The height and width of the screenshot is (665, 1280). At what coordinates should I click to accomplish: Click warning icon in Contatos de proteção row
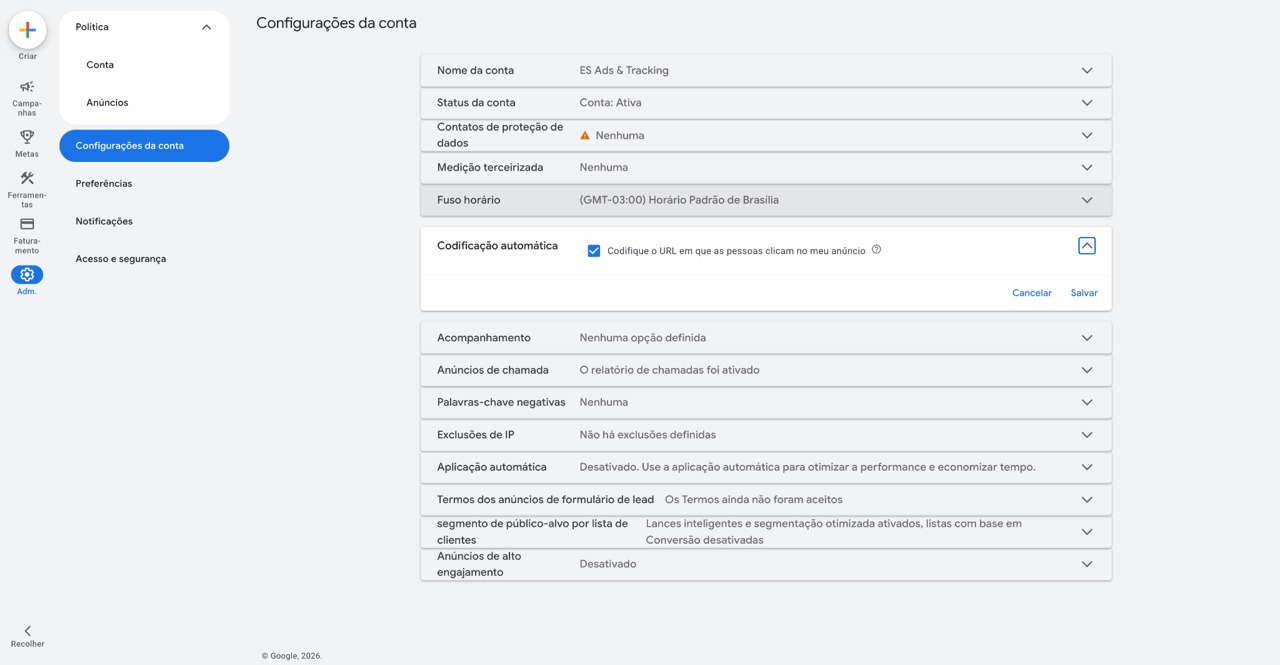point(585,135)
